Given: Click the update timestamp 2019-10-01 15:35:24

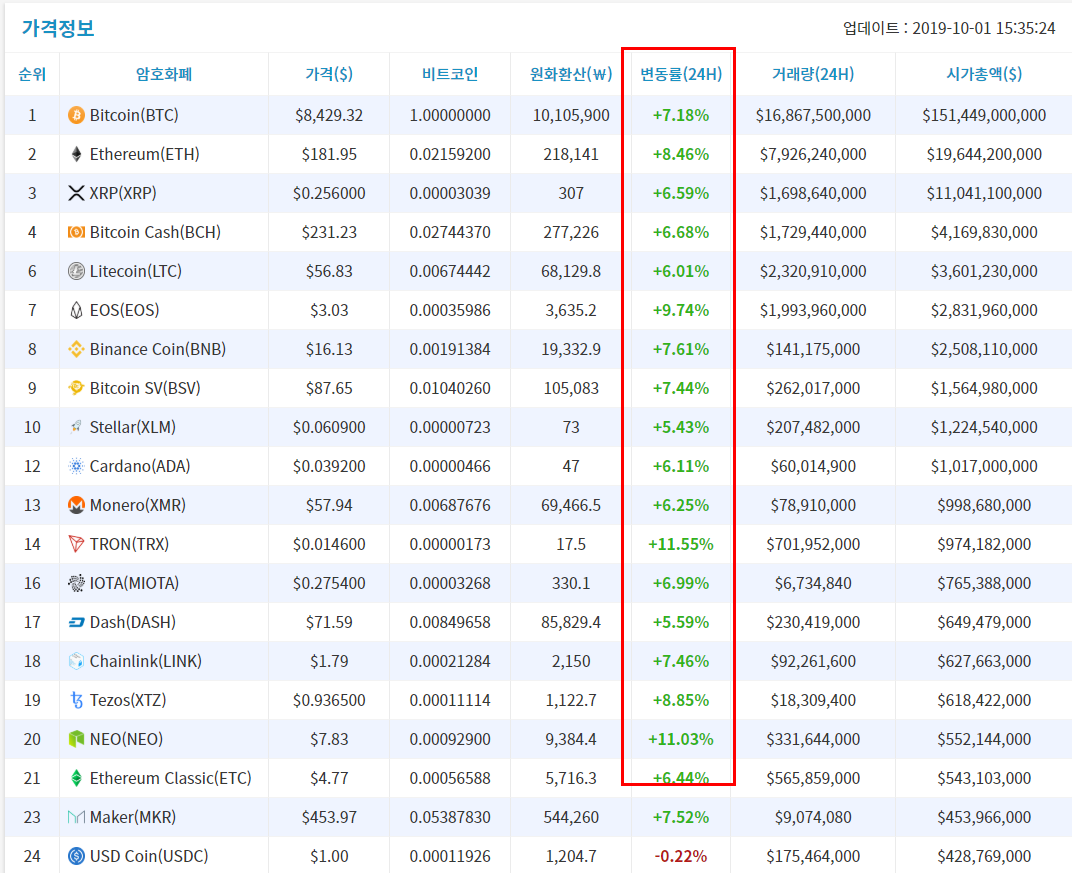Looking at the screenshot, I should point(984,28).
